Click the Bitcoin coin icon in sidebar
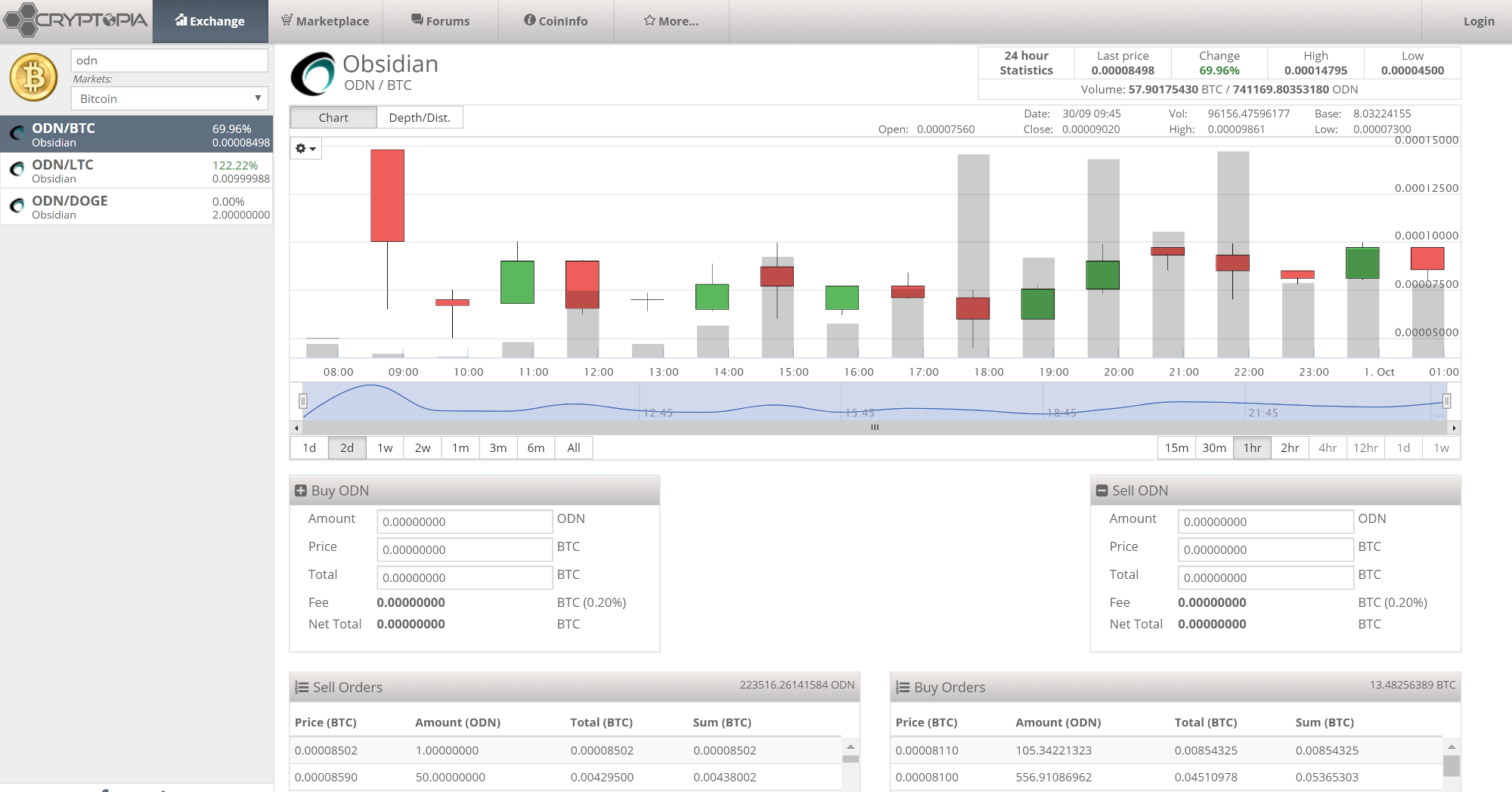 coord(33,77)
